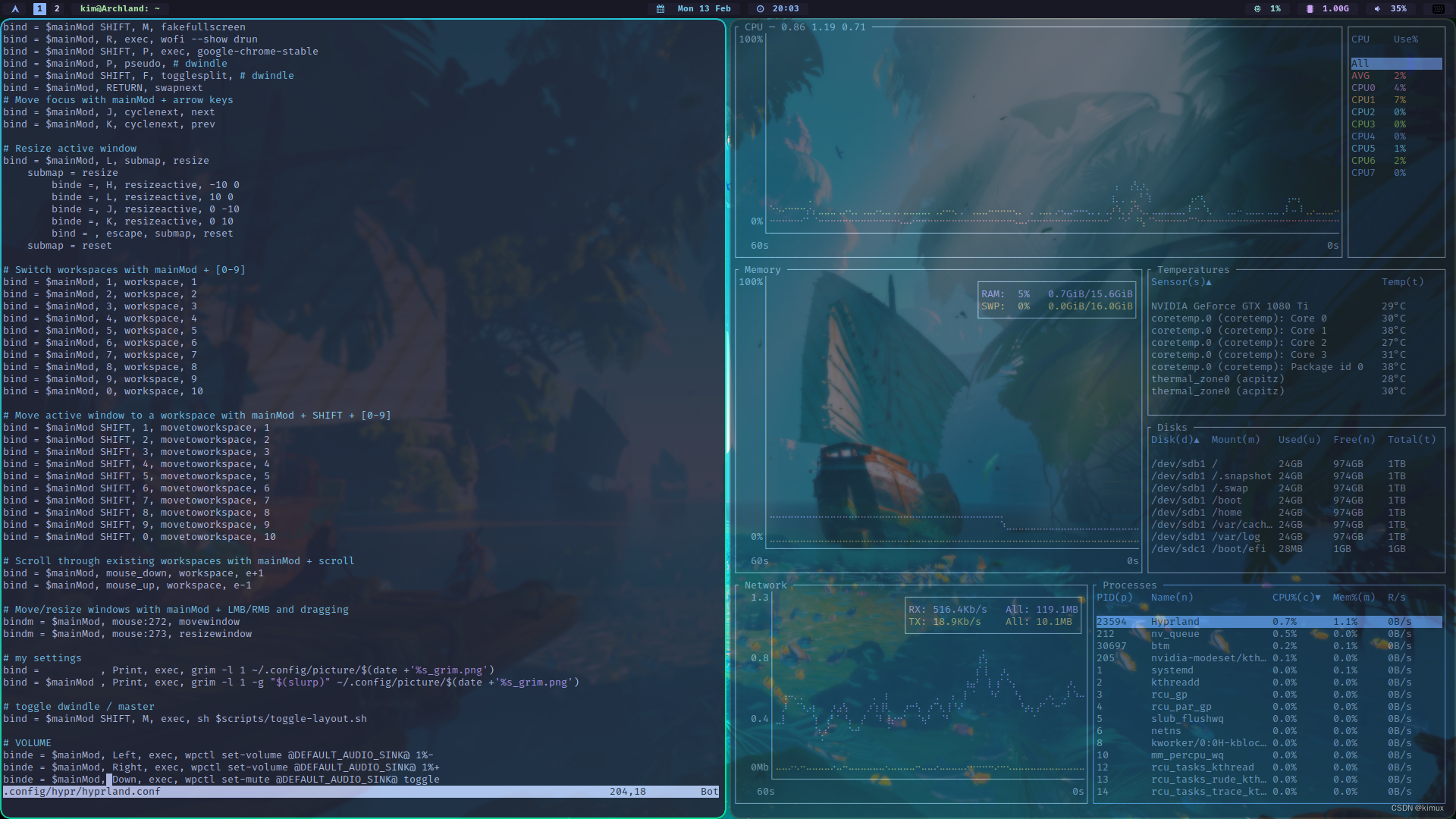Place cursor on '# VOLUME' comment line

(27, 743)
